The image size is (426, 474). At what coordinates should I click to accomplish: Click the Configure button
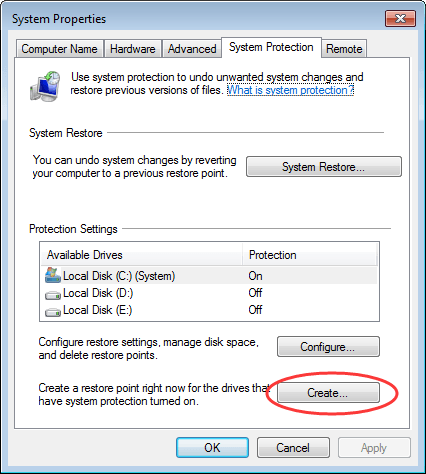(x=328, y=347)
